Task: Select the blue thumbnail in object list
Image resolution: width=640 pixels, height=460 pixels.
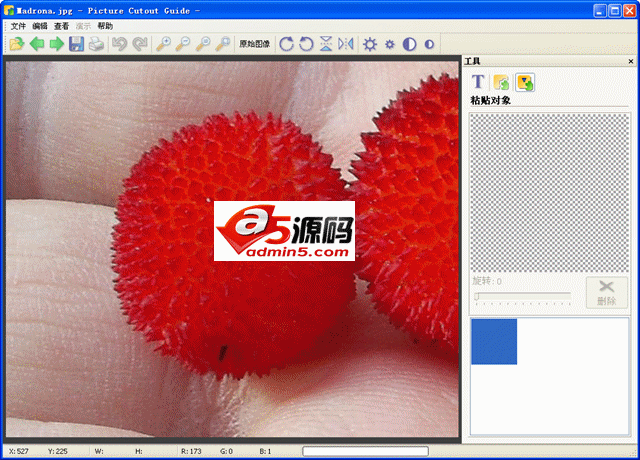Action: click(x=494, y=341)
